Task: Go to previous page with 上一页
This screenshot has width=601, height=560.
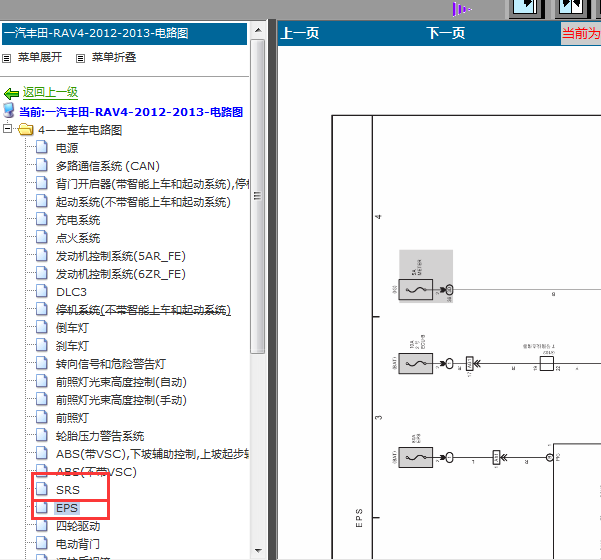Action: (x=300, y=33)
